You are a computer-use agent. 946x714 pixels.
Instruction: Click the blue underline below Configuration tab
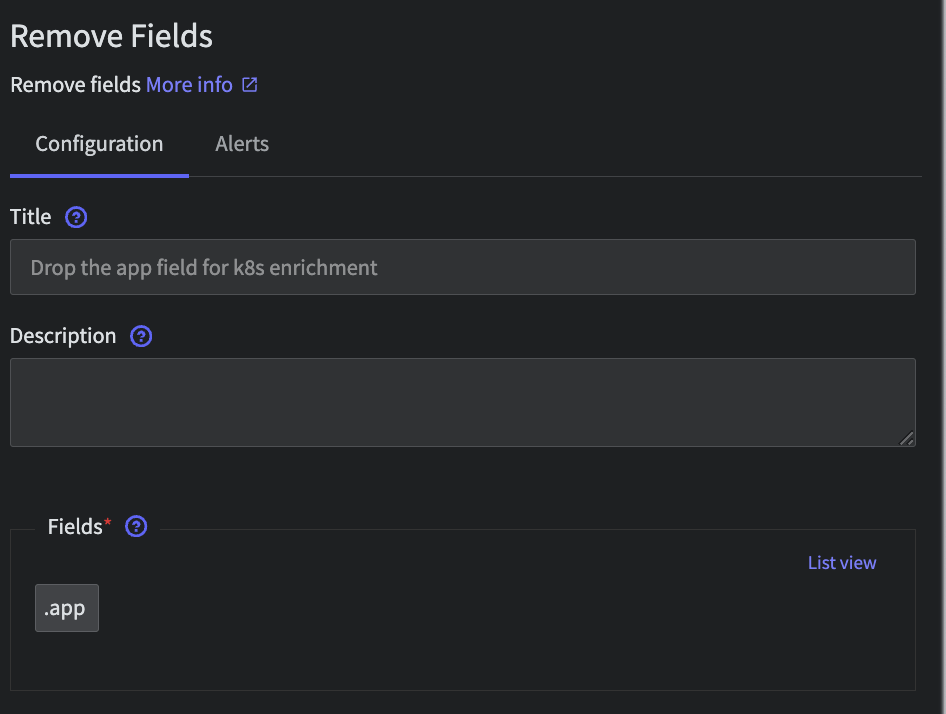[x=100, y=176]
